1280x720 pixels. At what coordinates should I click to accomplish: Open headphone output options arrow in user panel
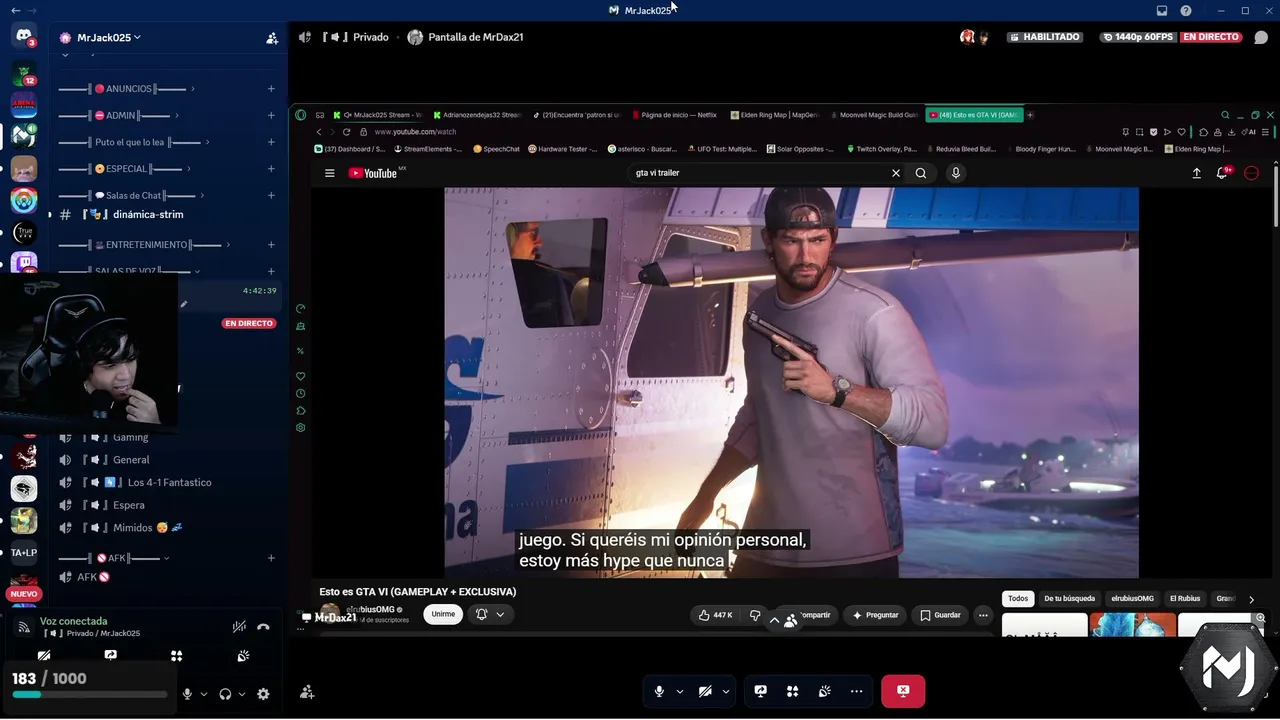pyautogui.click(x=242, y=694)
